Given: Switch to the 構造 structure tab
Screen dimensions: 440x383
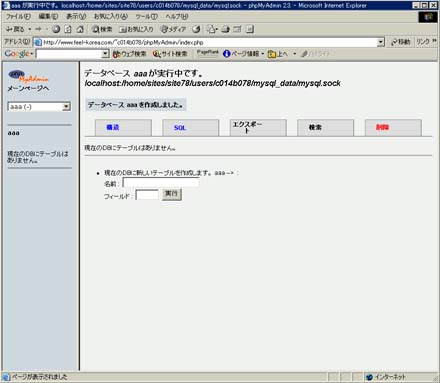Looking at the screenshot, I should (123, 128).
